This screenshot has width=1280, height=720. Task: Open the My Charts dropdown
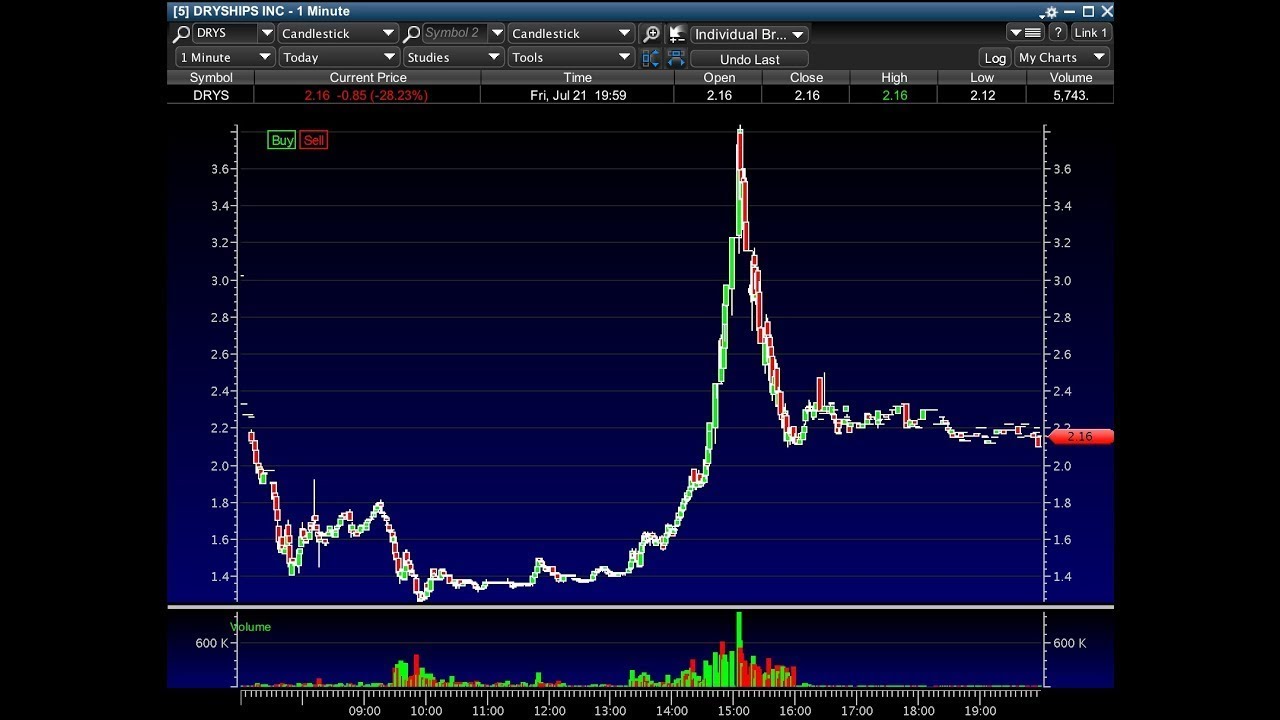(1062, 57)
